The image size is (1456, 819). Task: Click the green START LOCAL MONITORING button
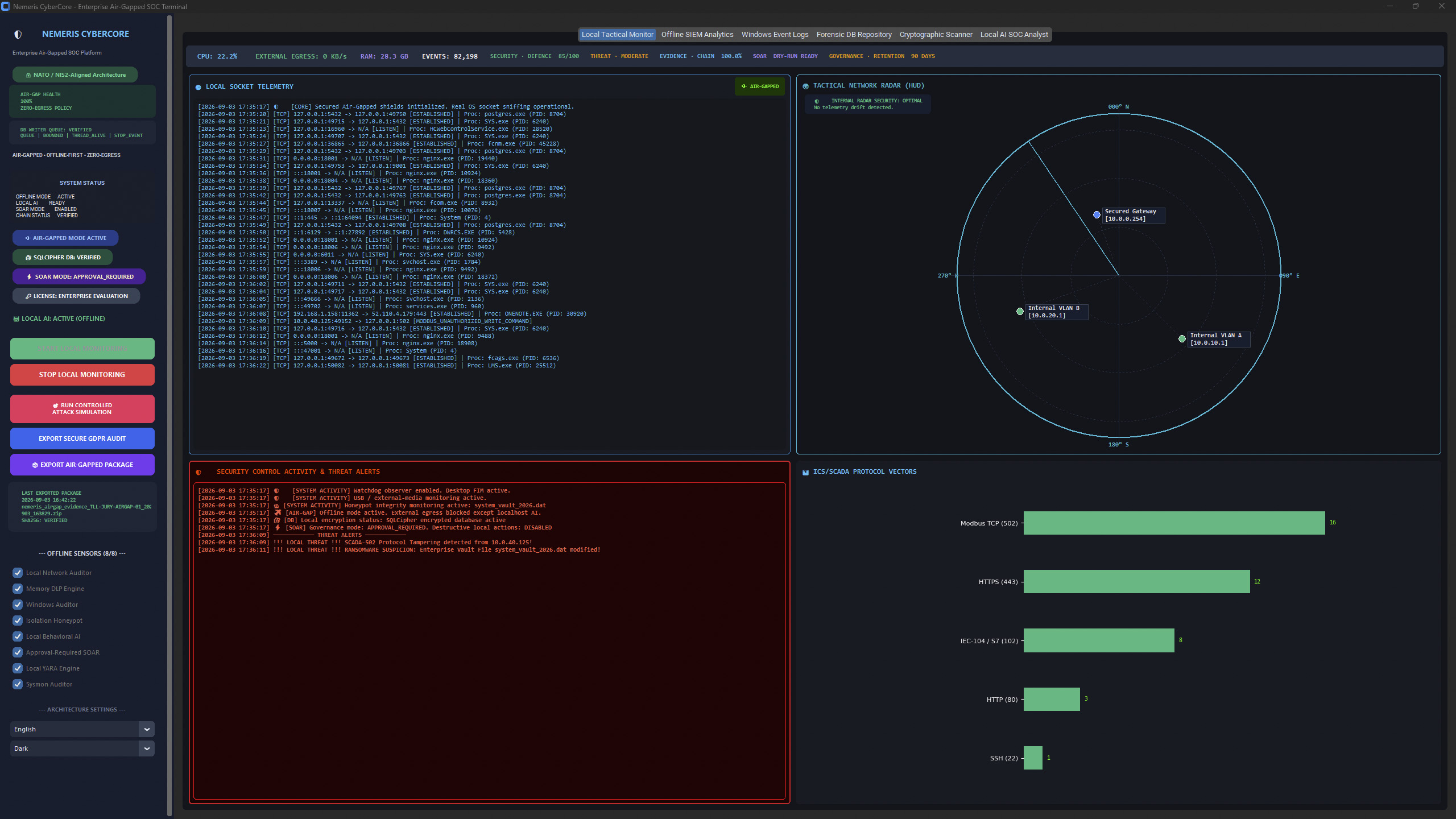[x=82, y=349]
